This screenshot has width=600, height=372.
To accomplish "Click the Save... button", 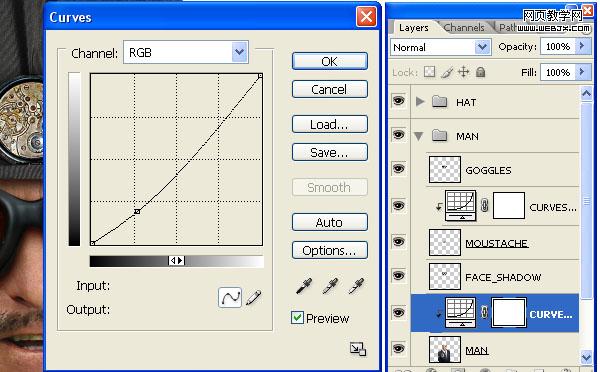I will tap(330, 152).
